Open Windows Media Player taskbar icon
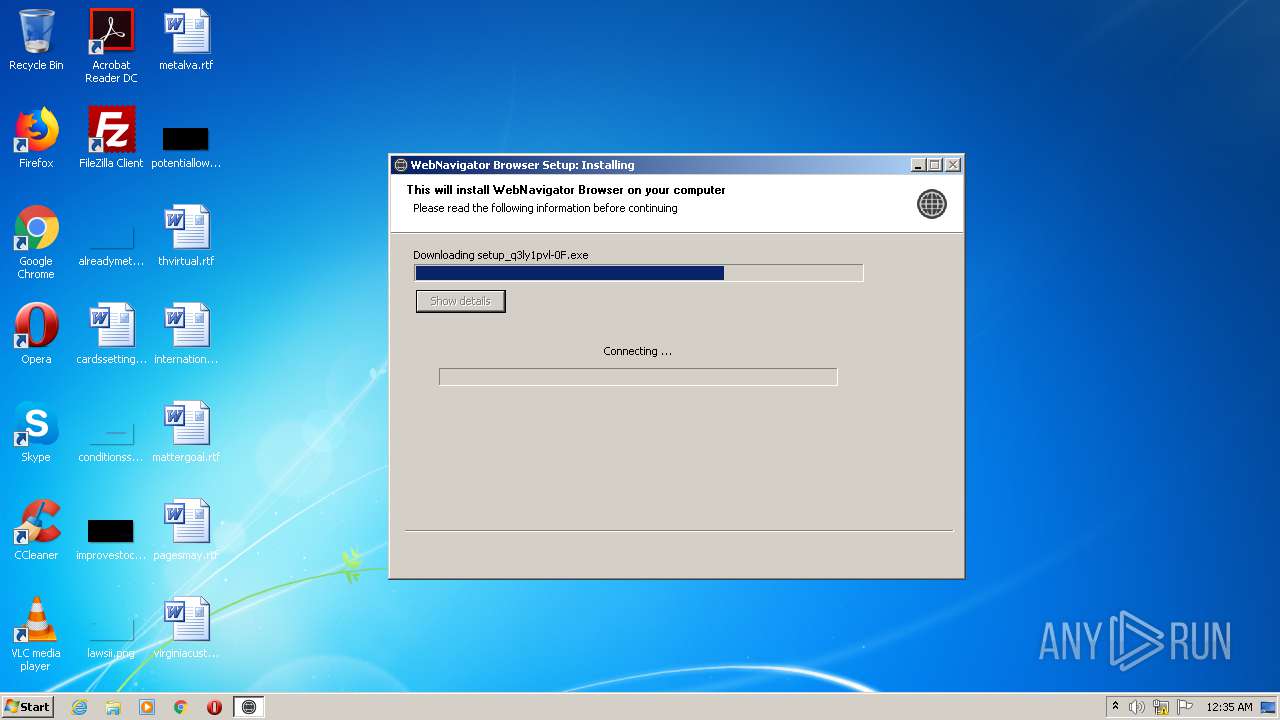 tap(147, 707)
